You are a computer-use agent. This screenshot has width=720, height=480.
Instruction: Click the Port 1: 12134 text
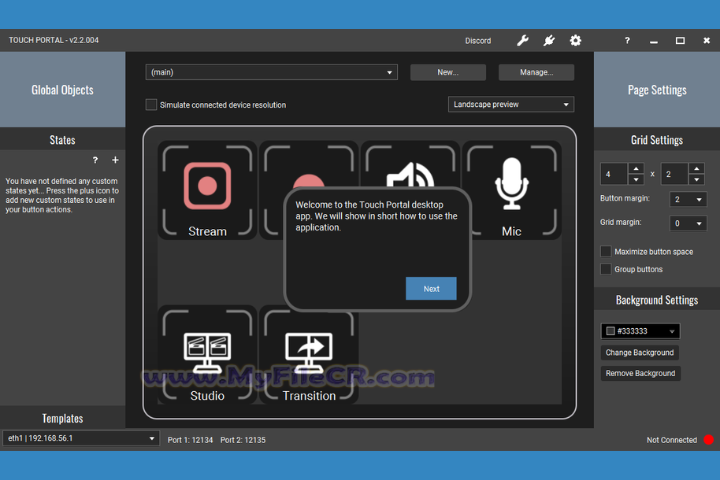click(190, 440)
